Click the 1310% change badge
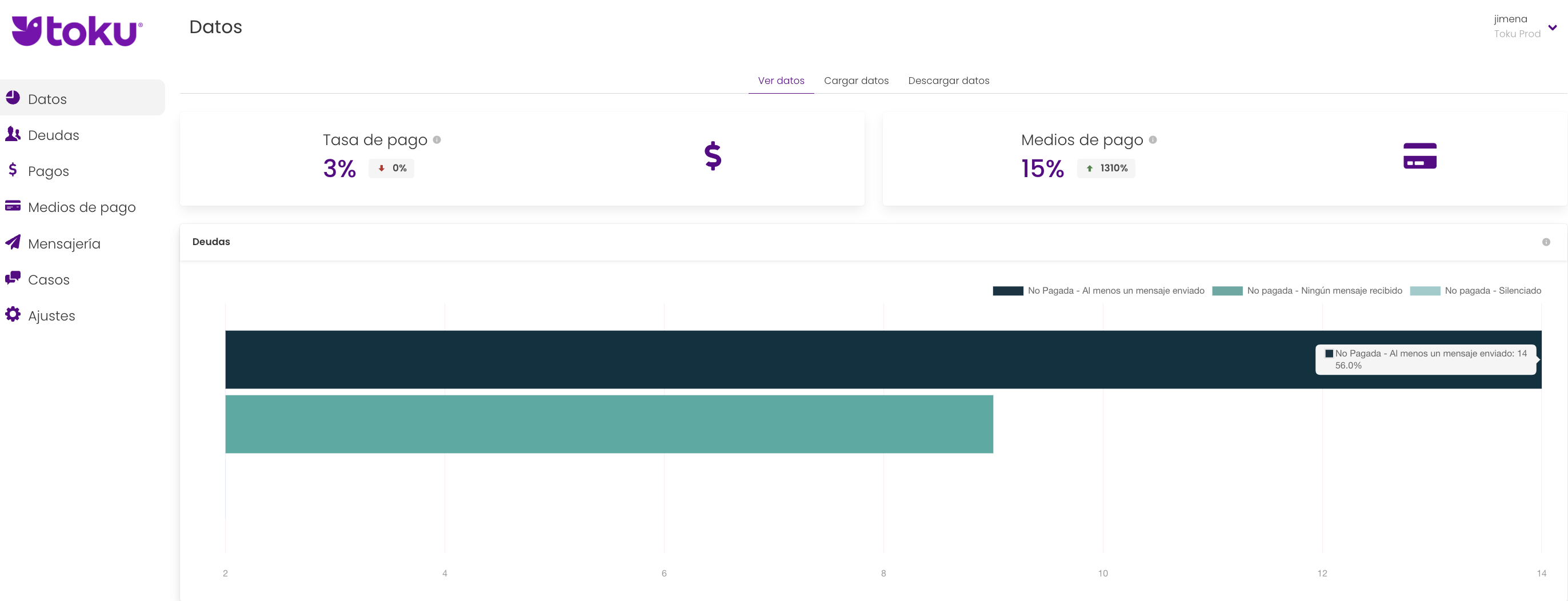1568x601 pixels. 1106,169
